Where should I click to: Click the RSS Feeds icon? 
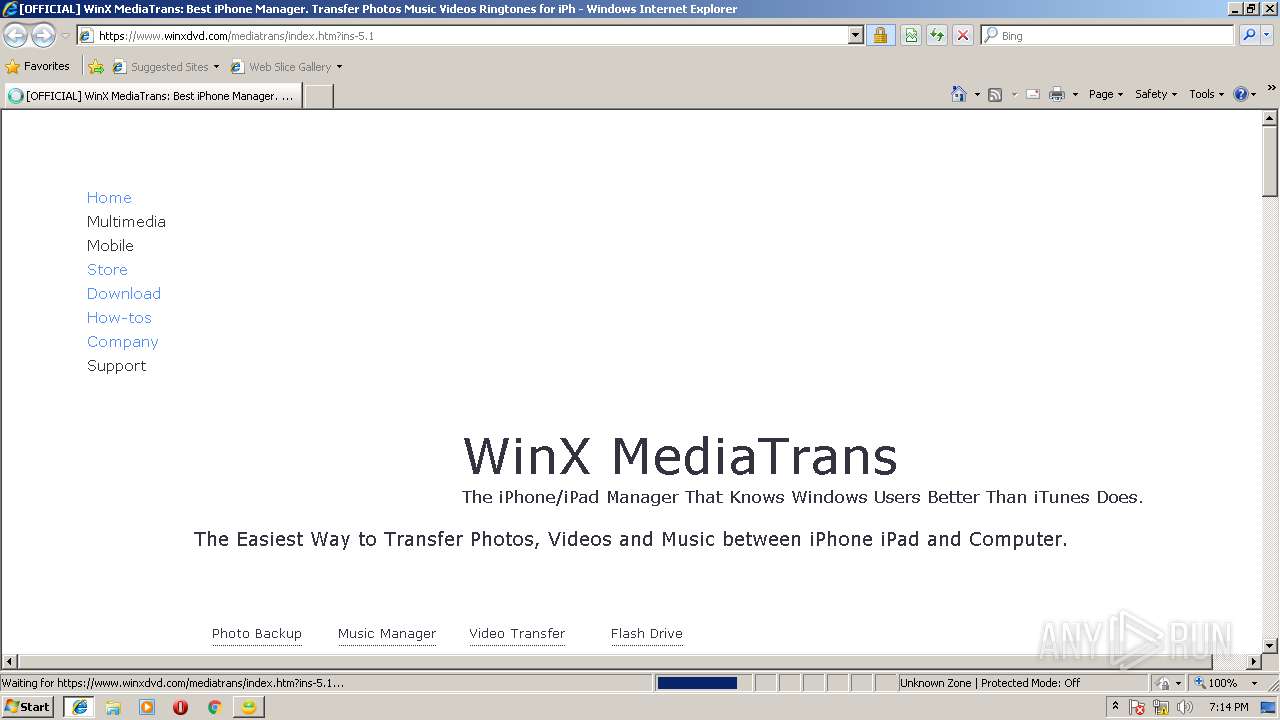tap(995, 94)
